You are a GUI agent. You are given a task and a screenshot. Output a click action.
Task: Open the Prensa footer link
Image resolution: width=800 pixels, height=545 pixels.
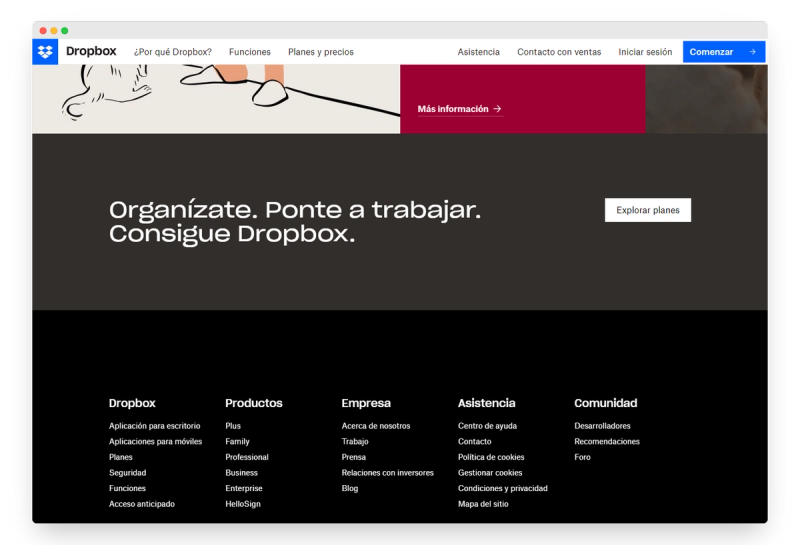[x=354, y=457]
